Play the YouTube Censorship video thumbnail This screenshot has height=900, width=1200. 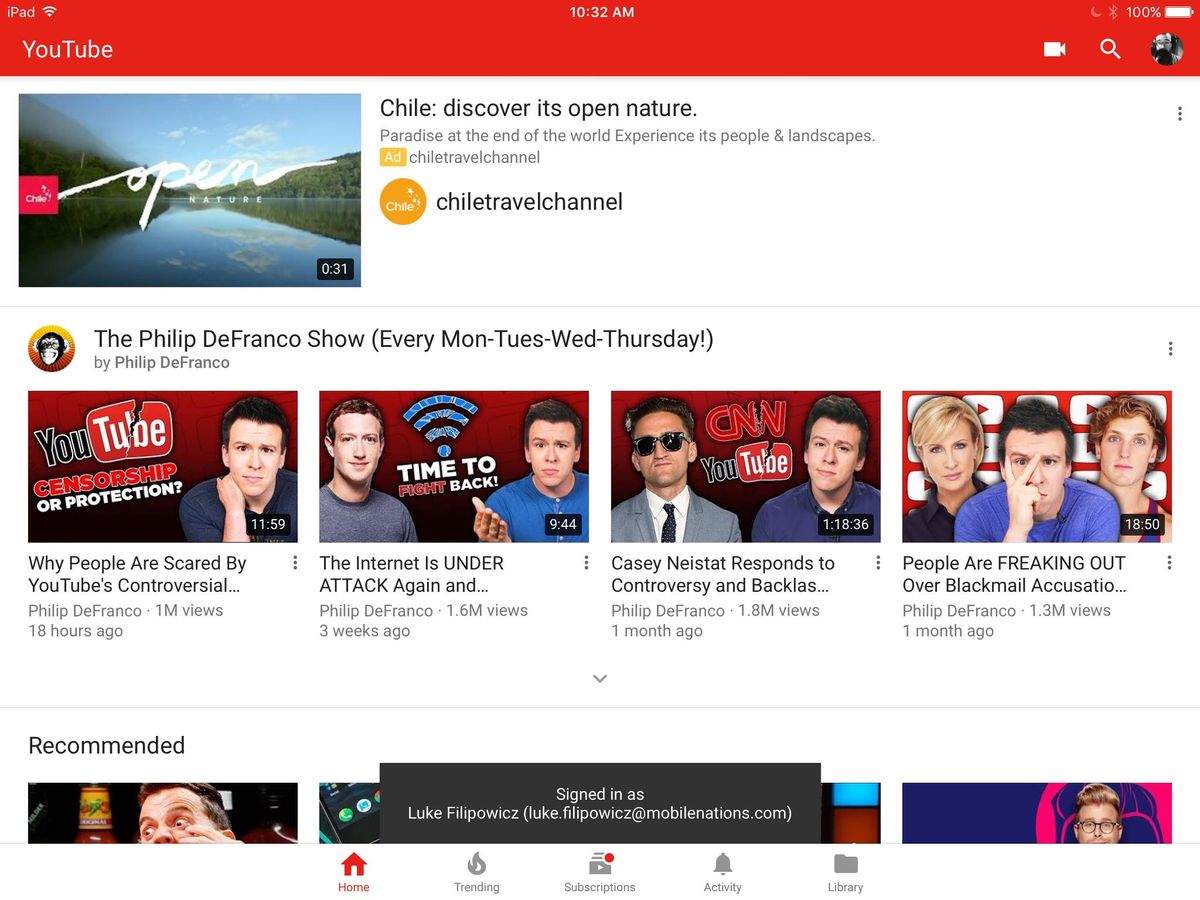pos(163,466)
